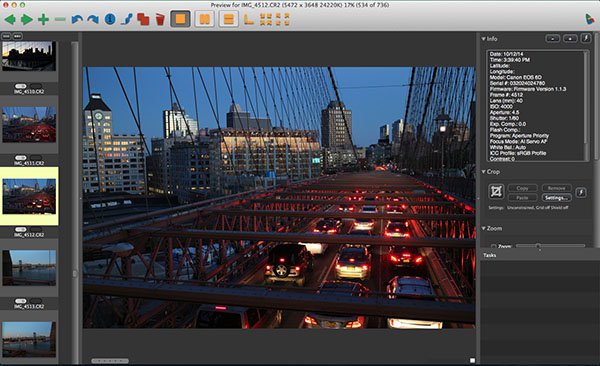The height and width of the screenshot is (366, 600).
Task: Click the blue pen edit icon
Action: pos(126,19)
